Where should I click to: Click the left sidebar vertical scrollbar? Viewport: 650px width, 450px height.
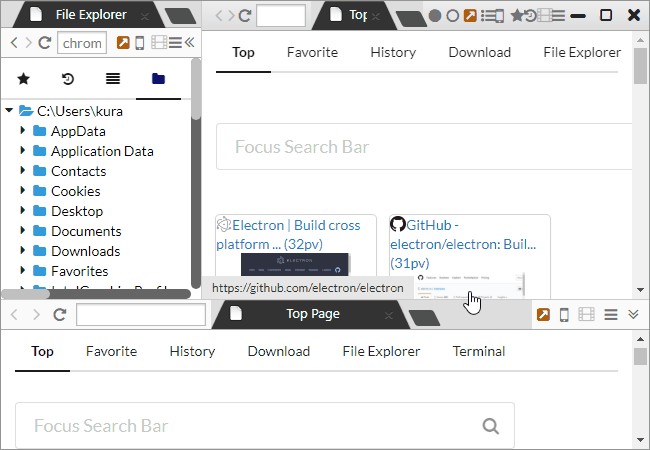click(196, 173)
